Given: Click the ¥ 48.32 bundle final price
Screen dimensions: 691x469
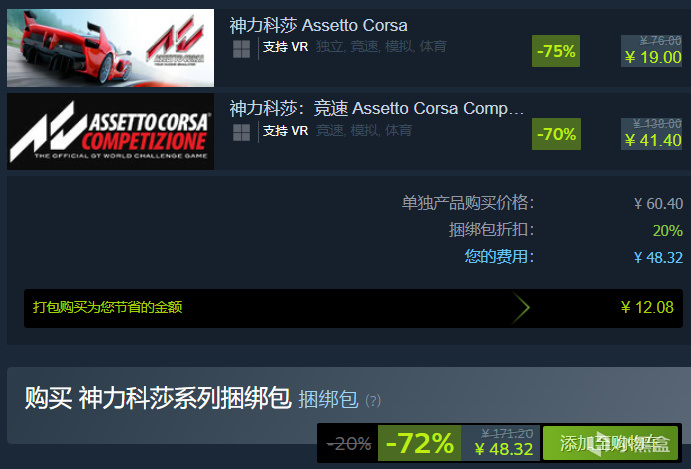Looking at the screenshot, I should [504, 449].
